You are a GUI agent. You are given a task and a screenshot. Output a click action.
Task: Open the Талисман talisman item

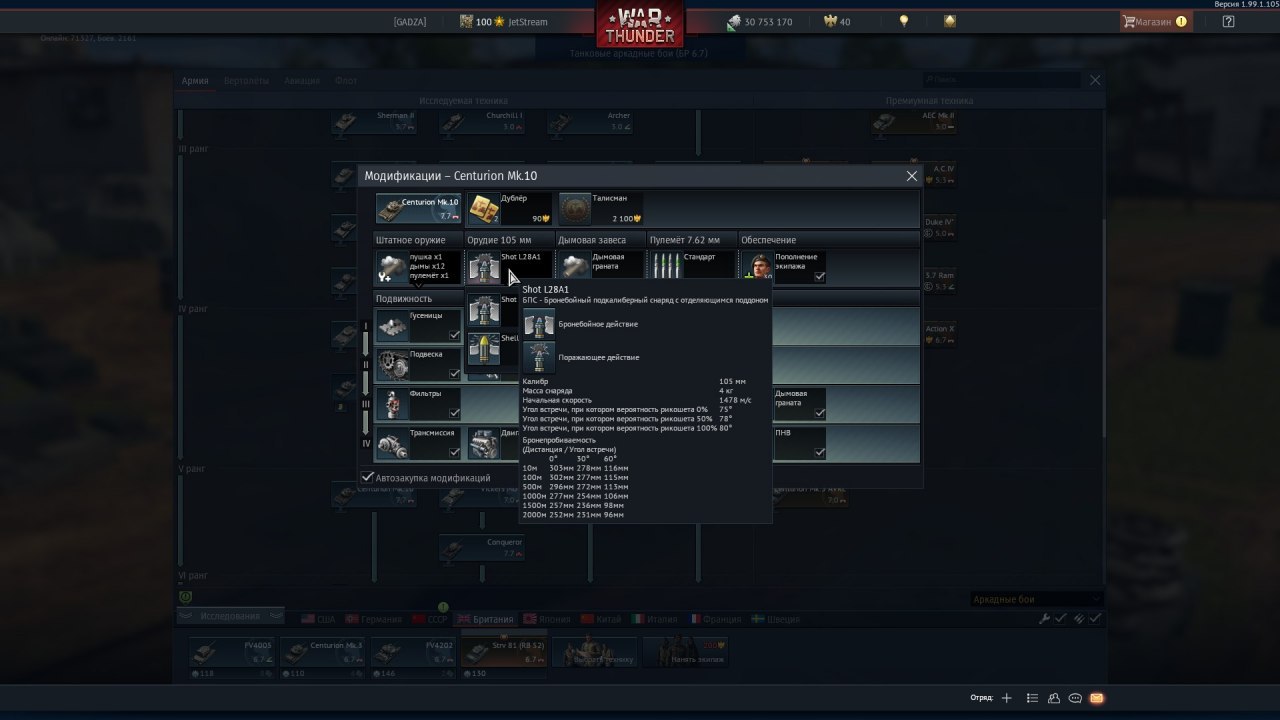[x=601, y=209]
